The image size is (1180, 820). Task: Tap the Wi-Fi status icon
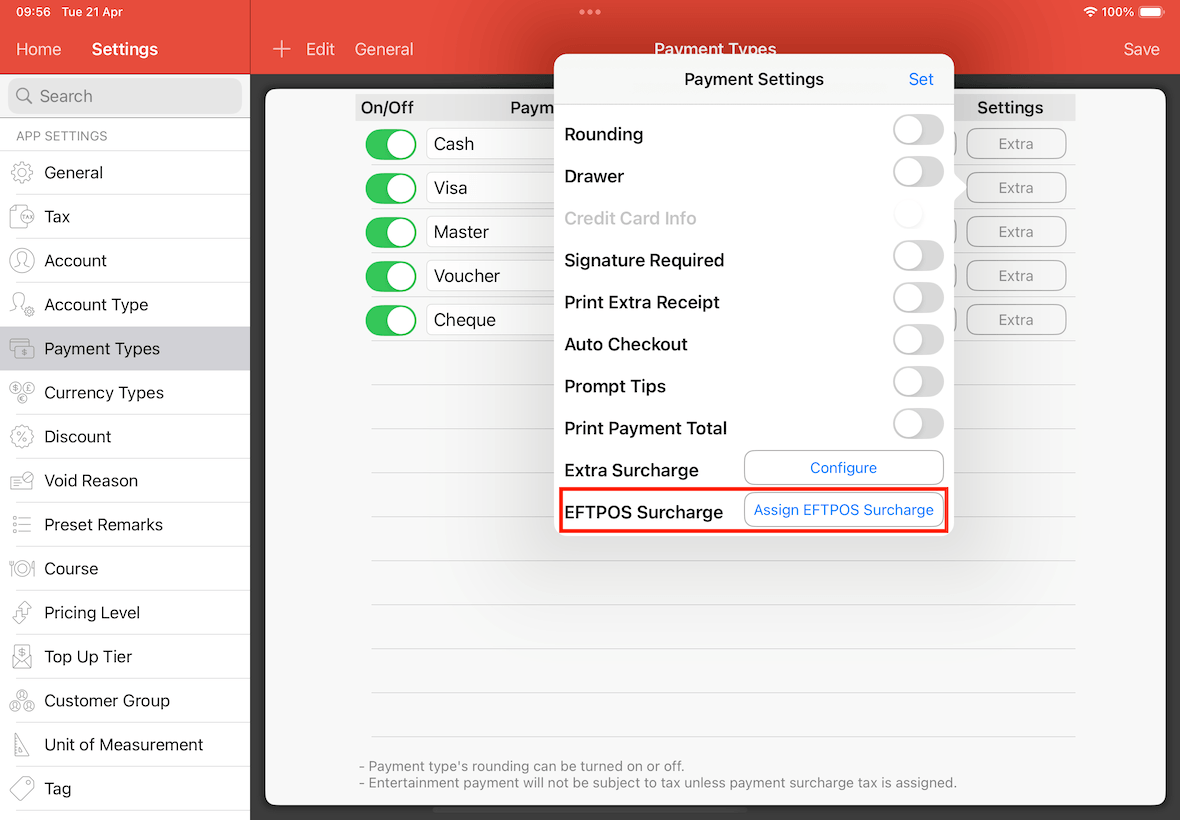[1090, 12]
